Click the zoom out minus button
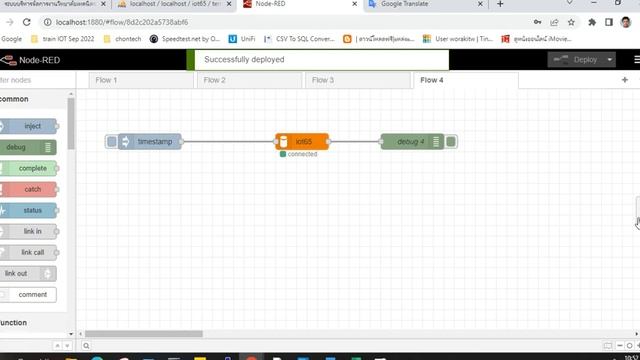Screen dimensions: 640x360 (x=620, y=346)
